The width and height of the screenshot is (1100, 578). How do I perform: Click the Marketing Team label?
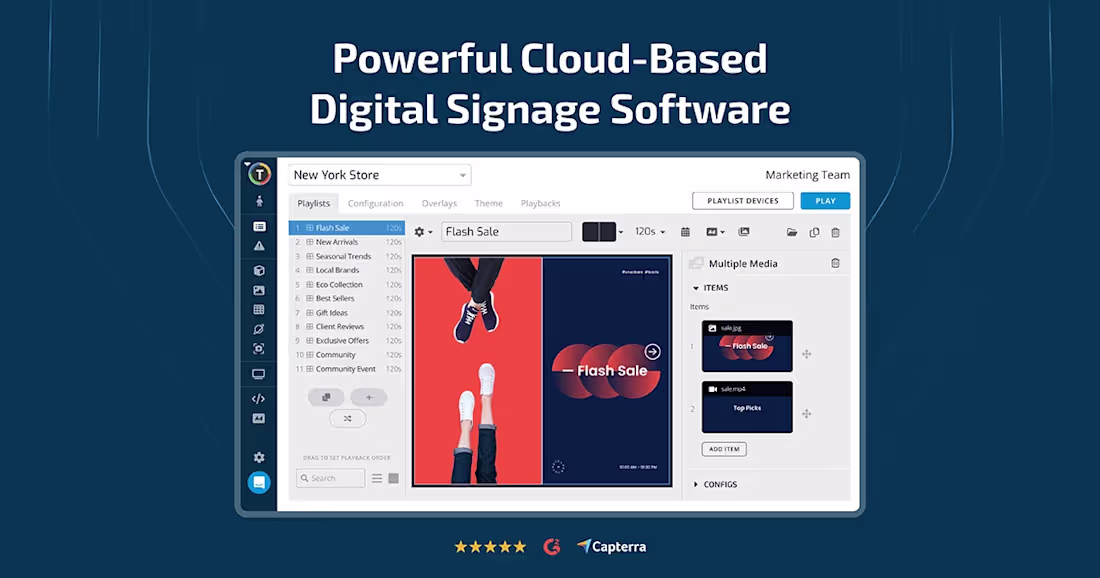(807, 175)
